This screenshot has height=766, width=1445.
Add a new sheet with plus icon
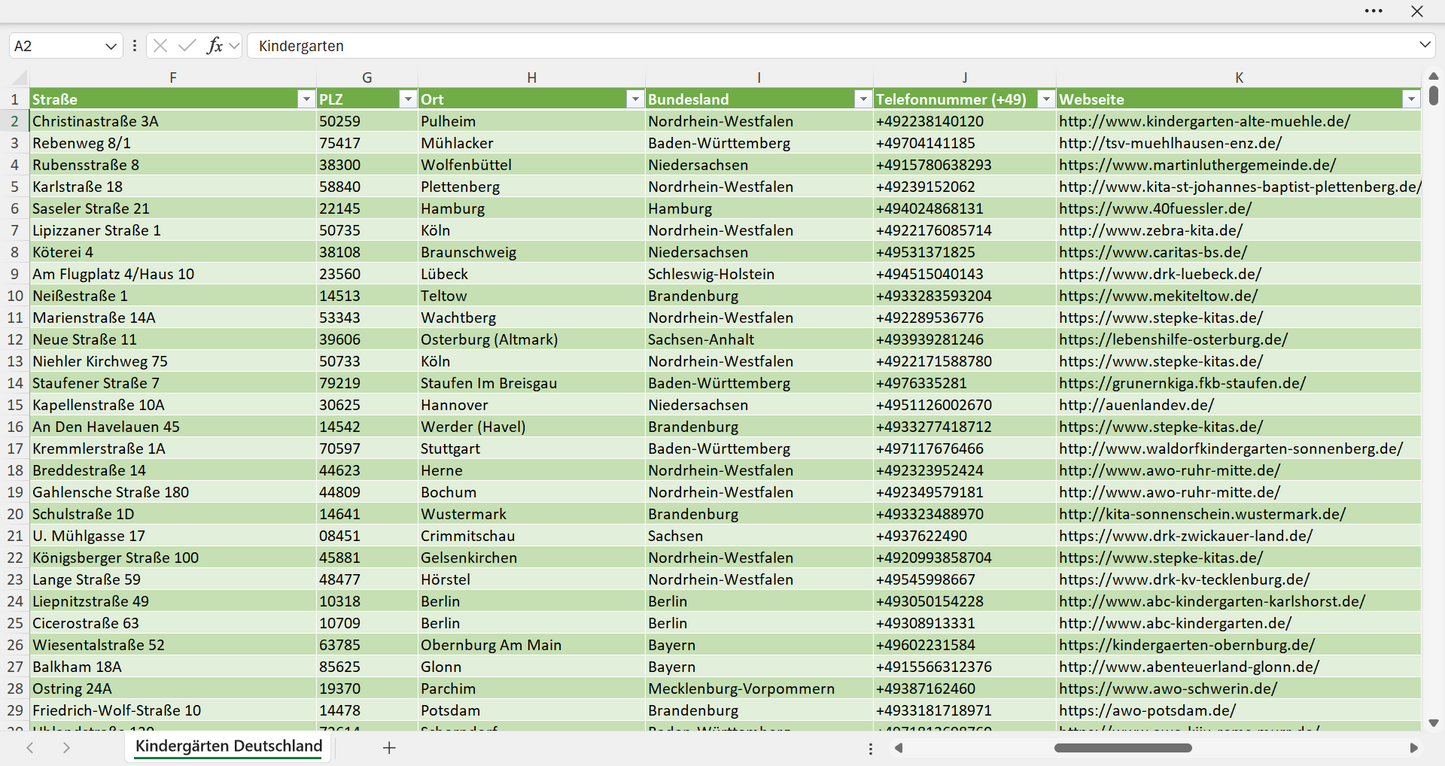pyautogui.click(x=389, y=747)
